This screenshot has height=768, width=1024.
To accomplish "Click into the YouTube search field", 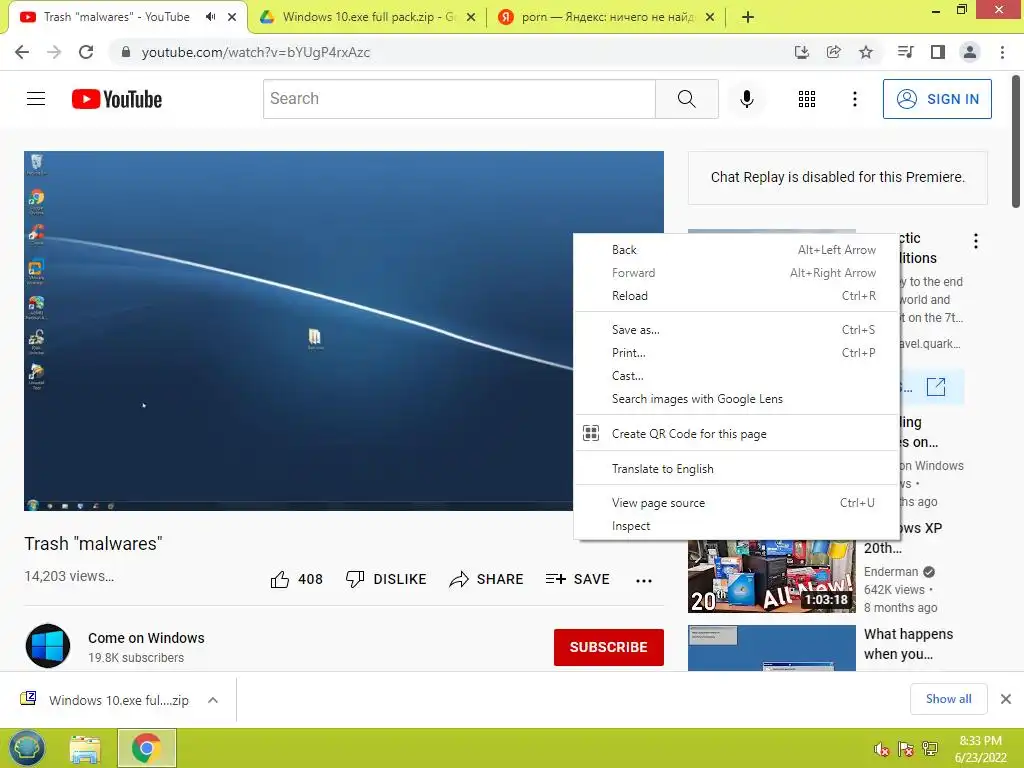I will point(459,99).
